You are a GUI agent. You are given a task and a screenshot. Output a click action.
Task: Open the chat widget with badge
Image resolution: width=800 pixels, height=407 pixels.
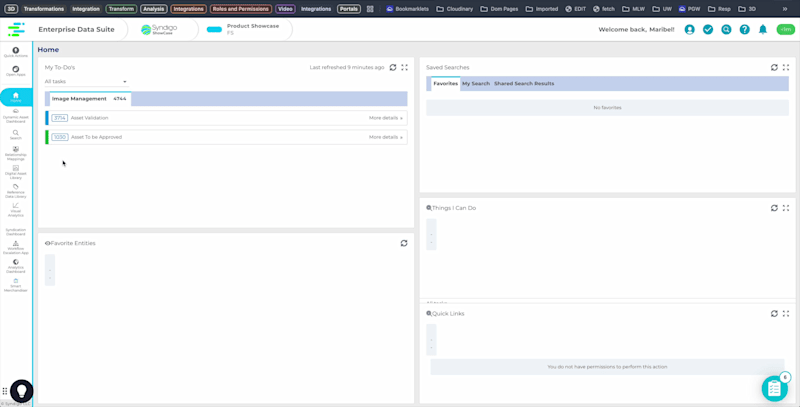coord(774,388)
